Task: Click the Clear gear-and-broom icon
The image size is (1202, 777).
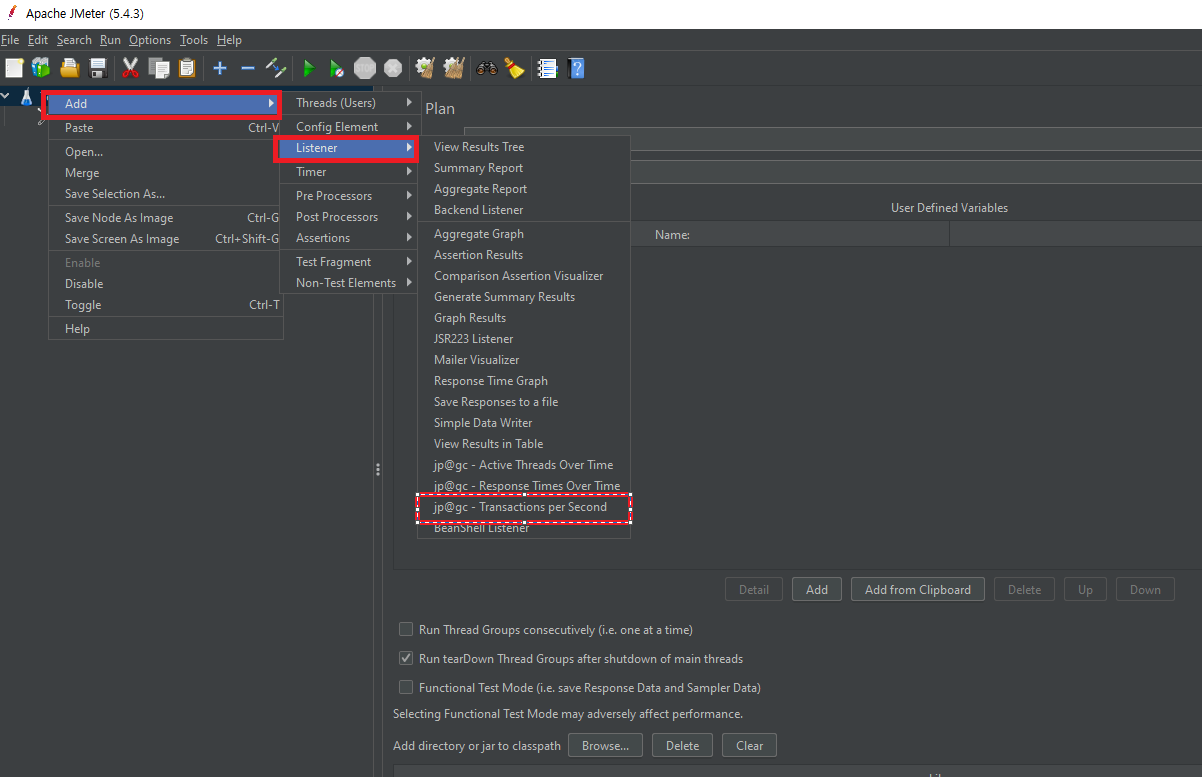Action: coord(425,68)
